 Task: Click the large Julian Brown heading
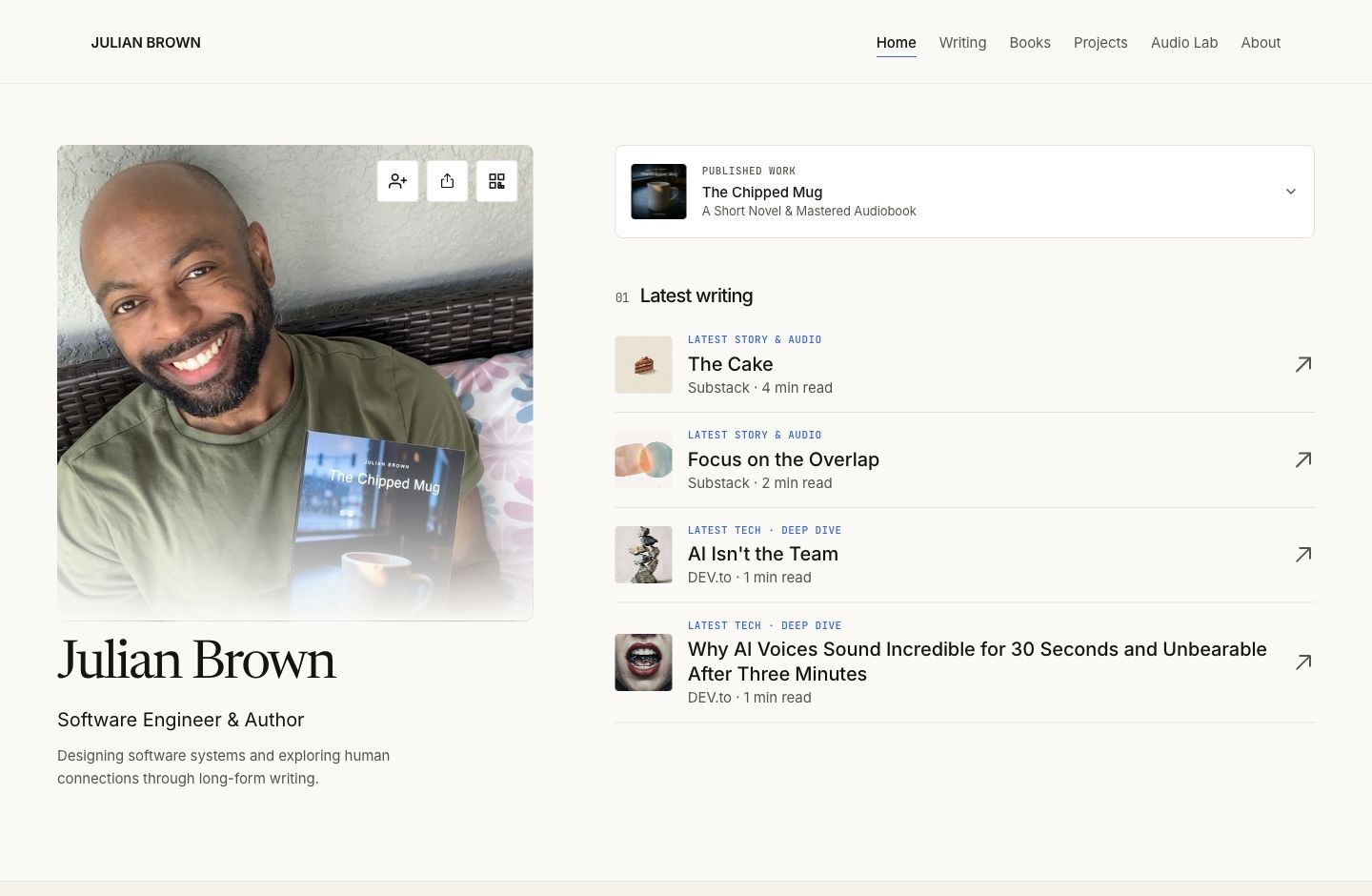click(x=197, y=660)
